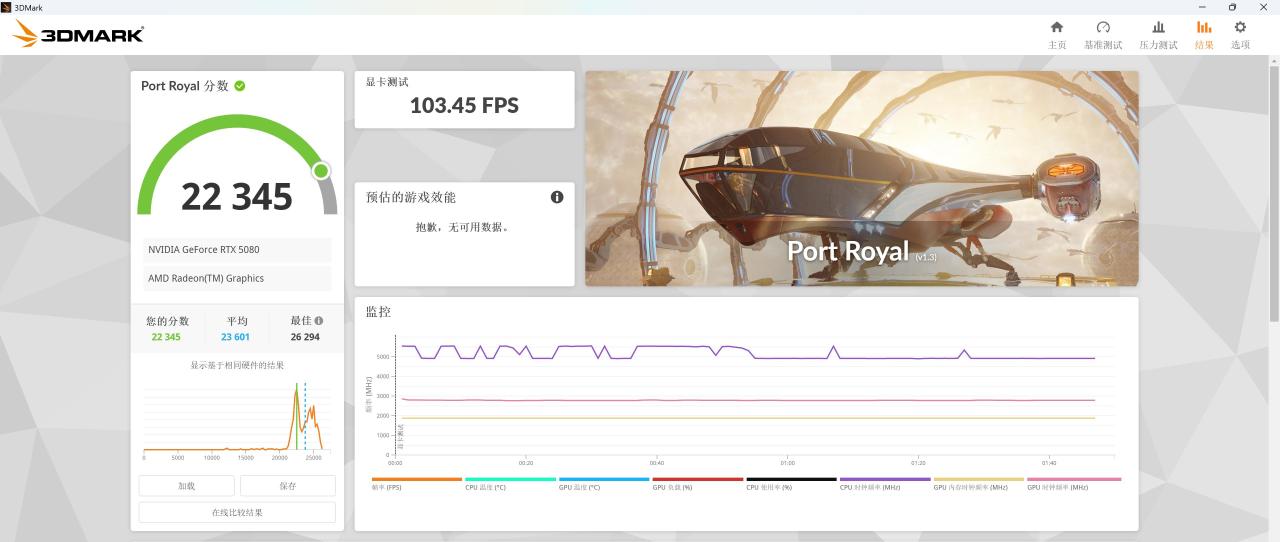Click the 保存 (Save) button
Viewport: 1280px width, 542px height.
point(288,486)
